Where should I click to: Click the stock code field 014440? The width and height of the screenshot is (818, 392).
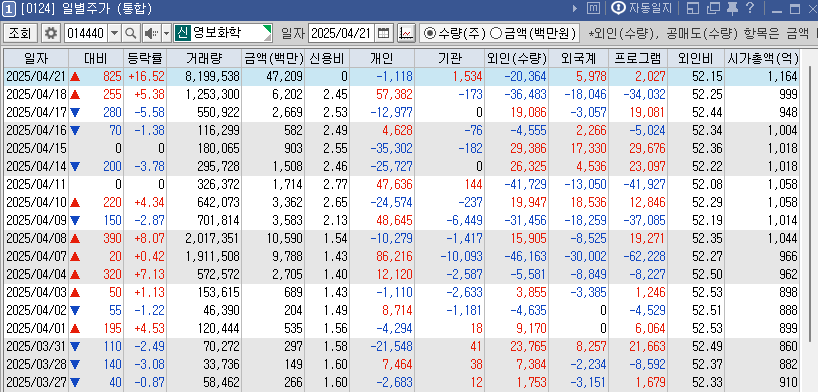86,33
